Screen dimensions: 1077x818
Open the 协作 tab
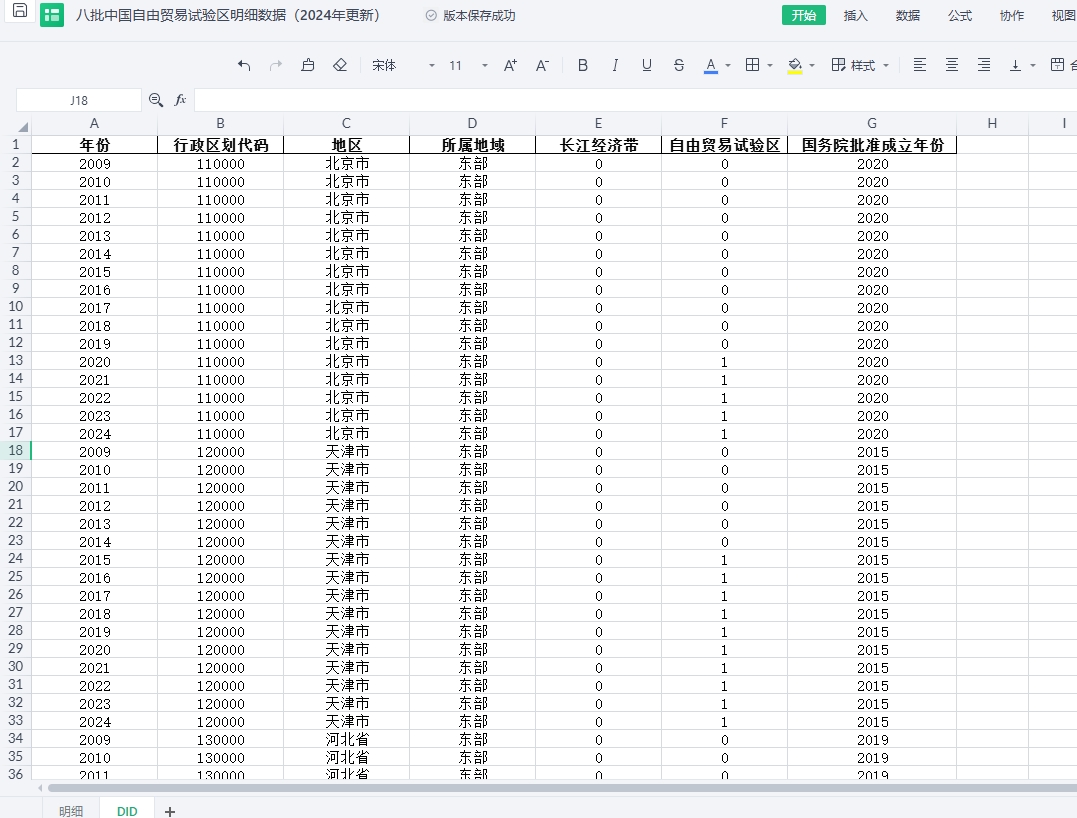coord(1012,15)
